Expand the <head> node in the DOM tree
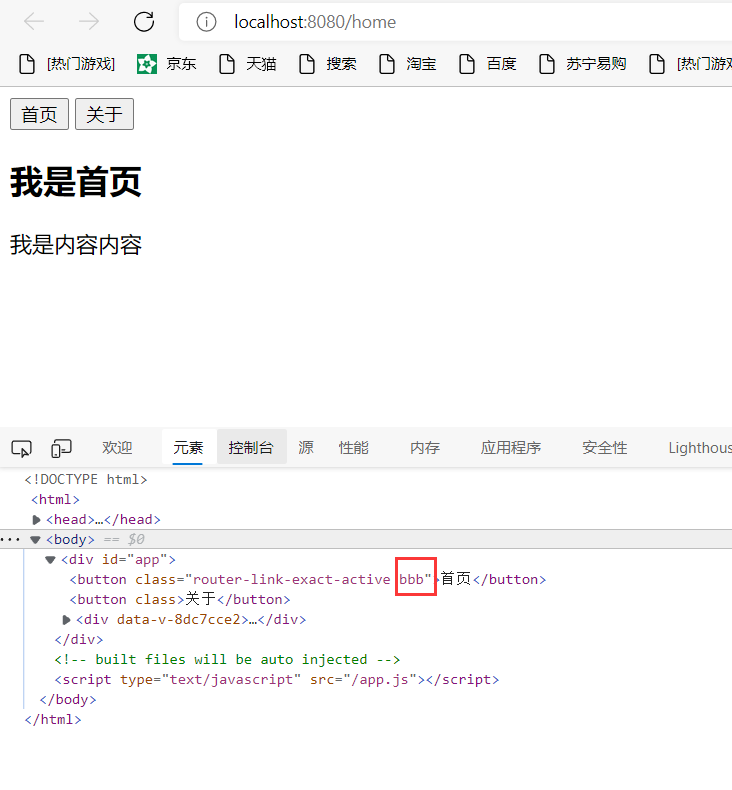The height and width of the screenshot is (790, 732). click(x=36, y=519)
